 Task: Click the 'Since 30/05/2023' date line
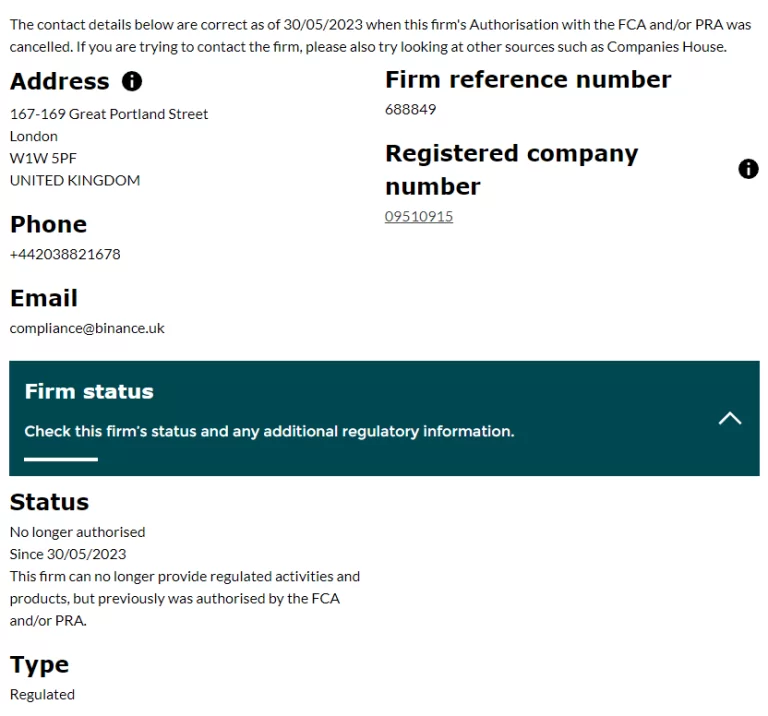click(68, 554)
